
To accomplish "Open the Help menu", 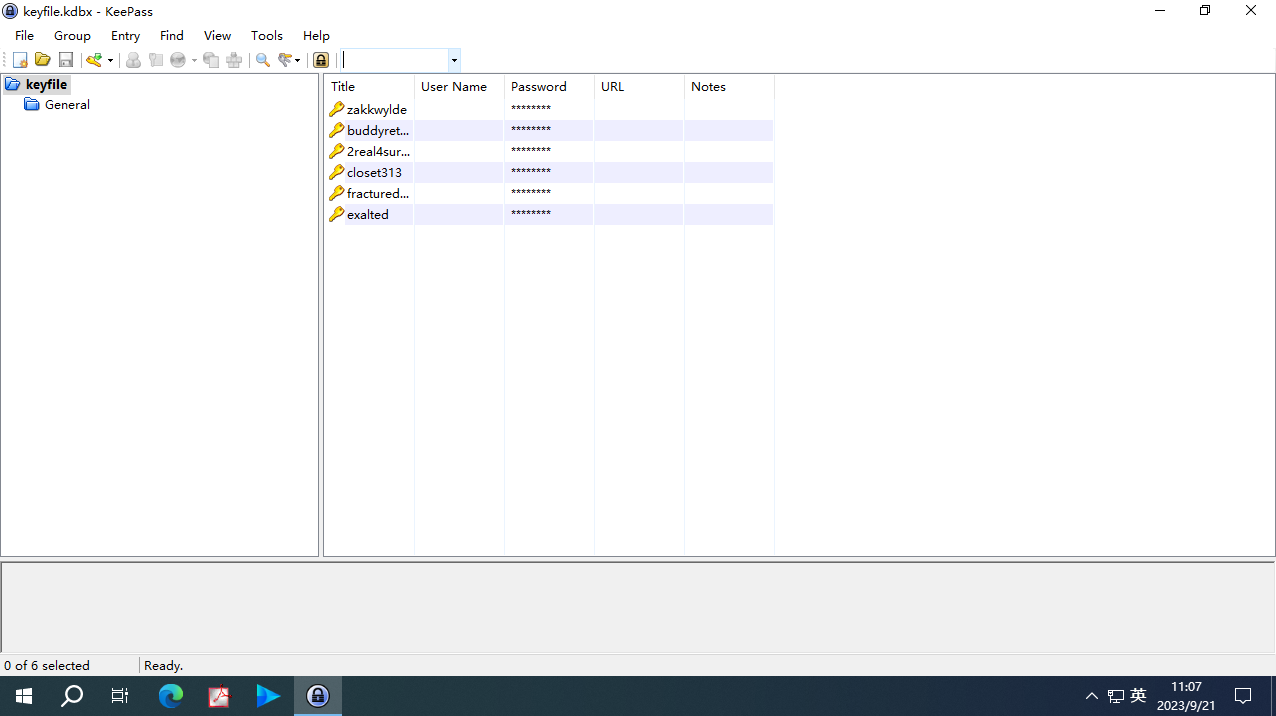I will (x=316, y=35).
